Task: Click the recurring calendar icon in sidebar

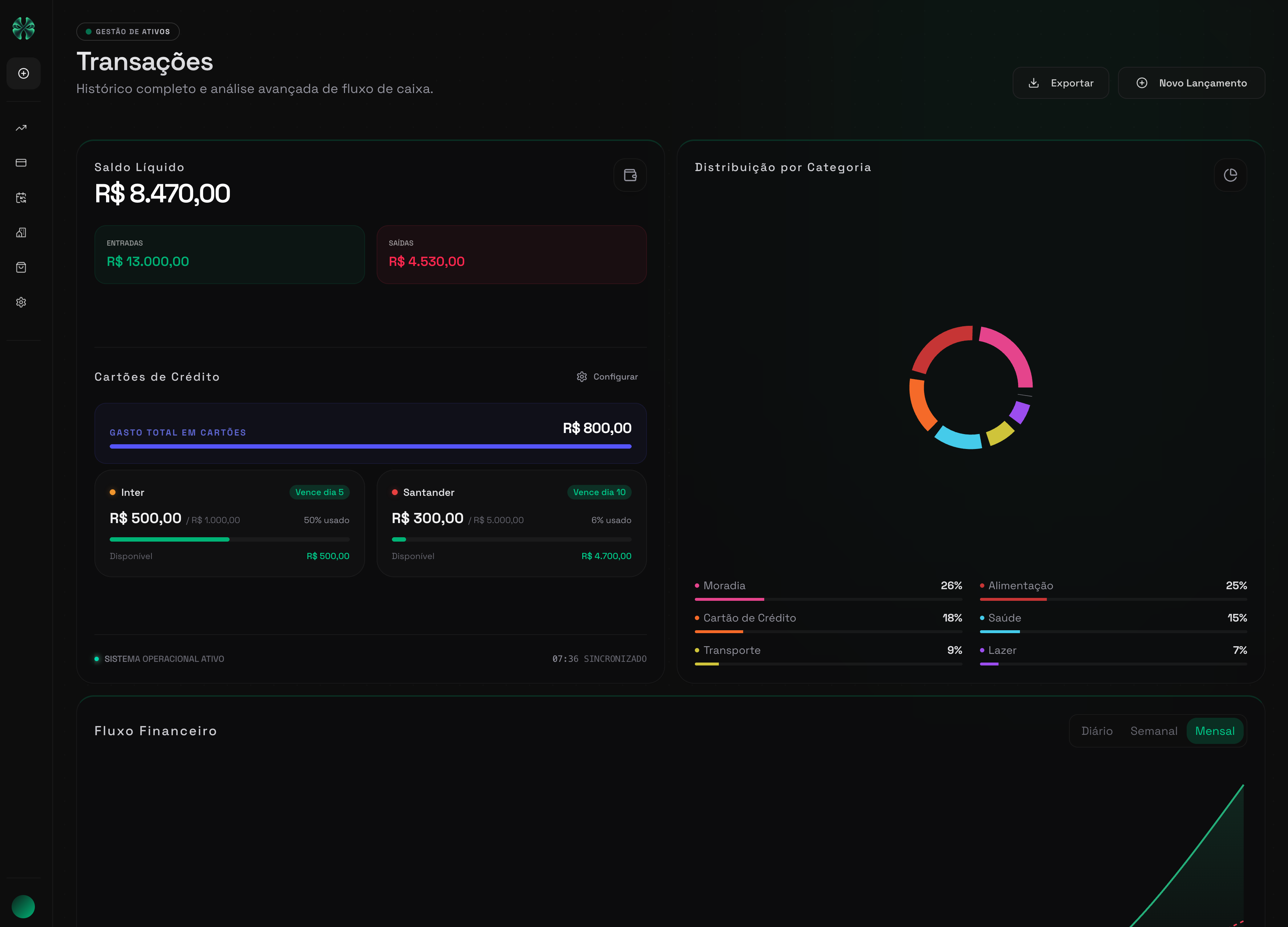Action: (23, 198)
